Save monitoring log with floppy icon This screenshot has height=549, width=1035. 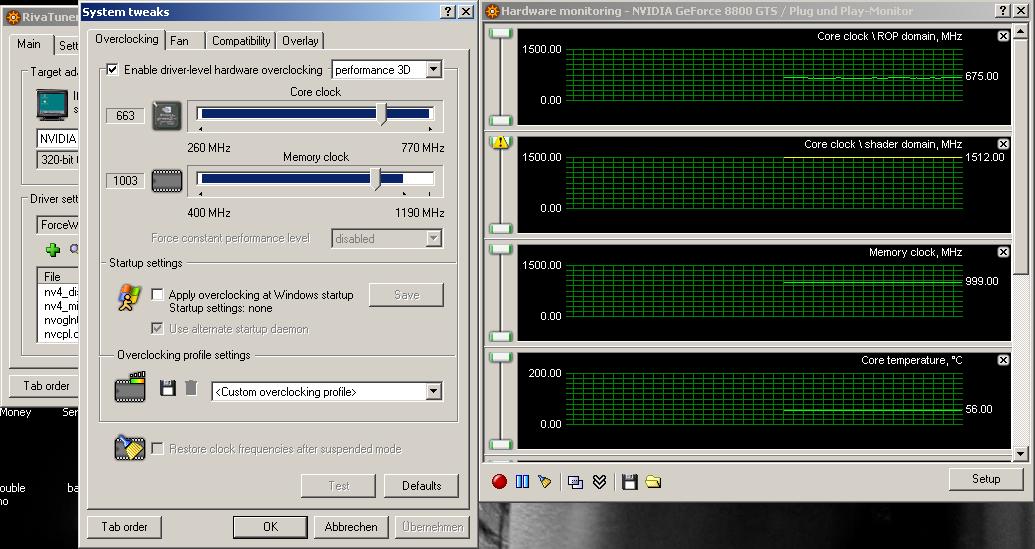click(x=629, y=481)
